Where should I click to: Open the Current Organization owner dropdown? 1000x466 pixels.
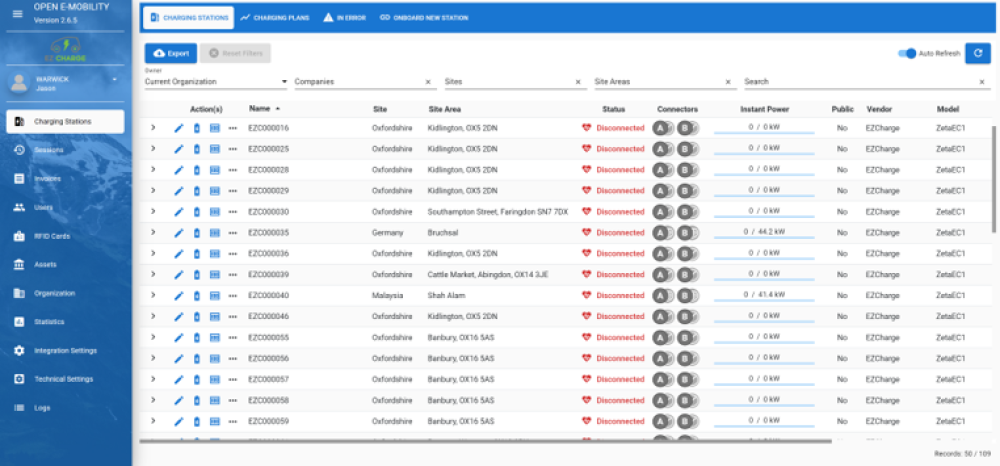(x=215, y=82)
